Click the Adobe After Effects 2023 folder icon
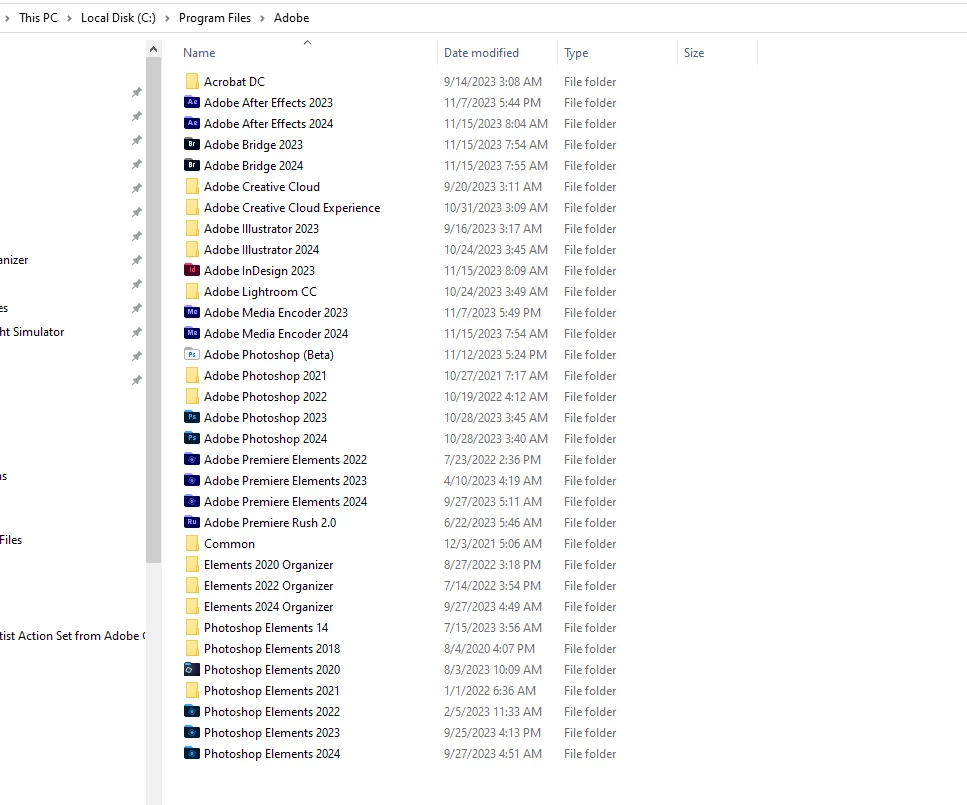 (192, 102)
